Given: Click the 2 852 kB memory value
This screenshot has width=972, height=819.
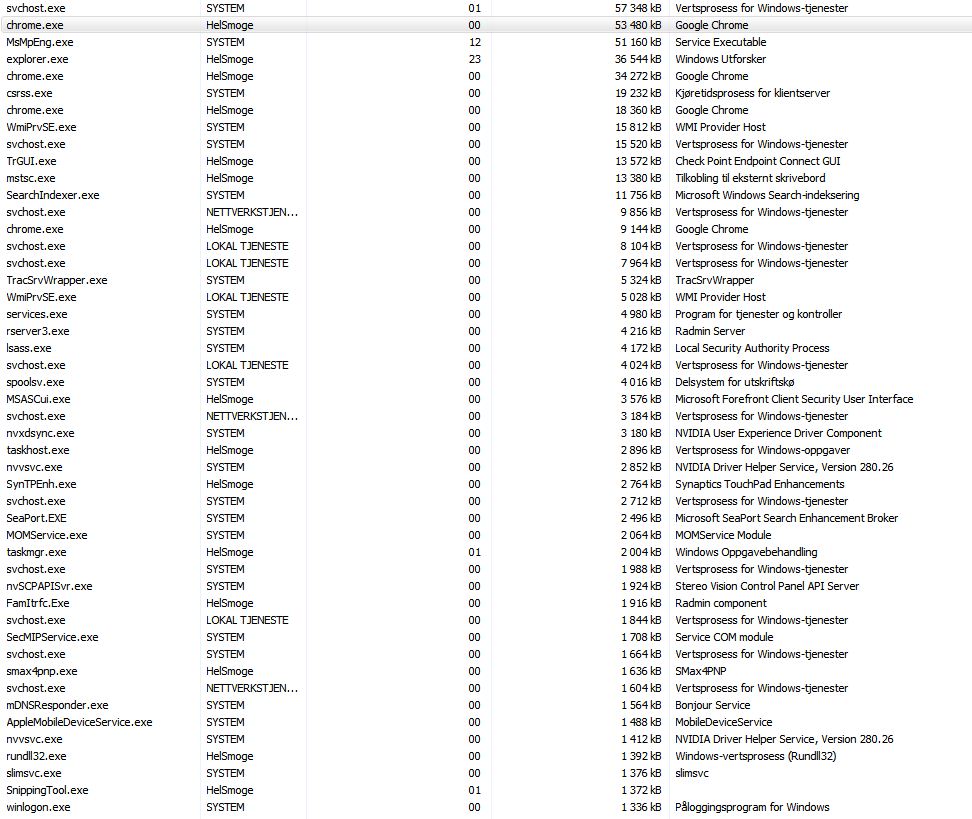Looking at the screenshot, I should click(x=641, y=467).
